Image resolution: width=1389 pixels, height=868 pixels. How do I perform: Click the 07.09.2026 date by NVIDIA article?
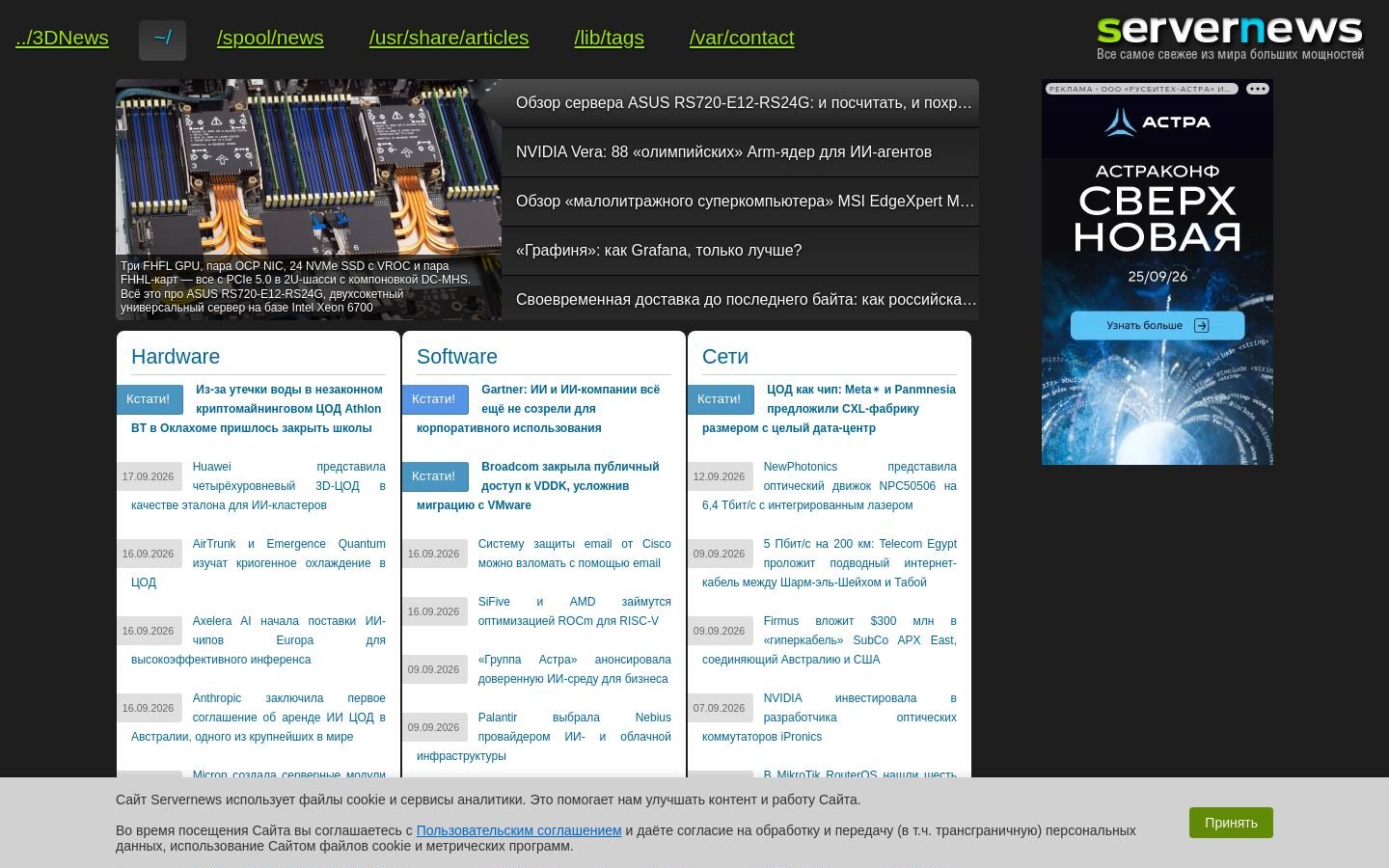coord(720,708)
